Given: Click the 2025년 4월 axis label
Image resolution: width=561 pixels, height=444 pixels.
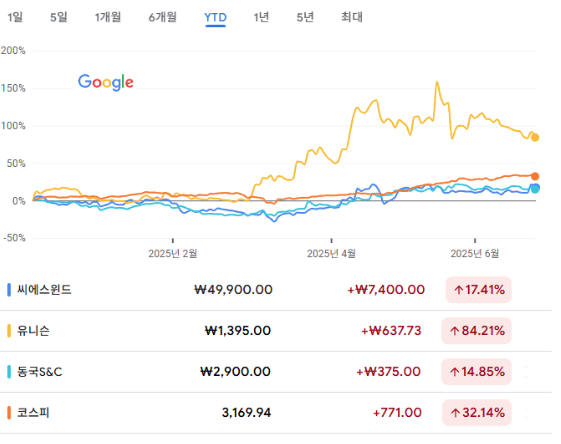Looking at the screenshot, I should 331,254.
